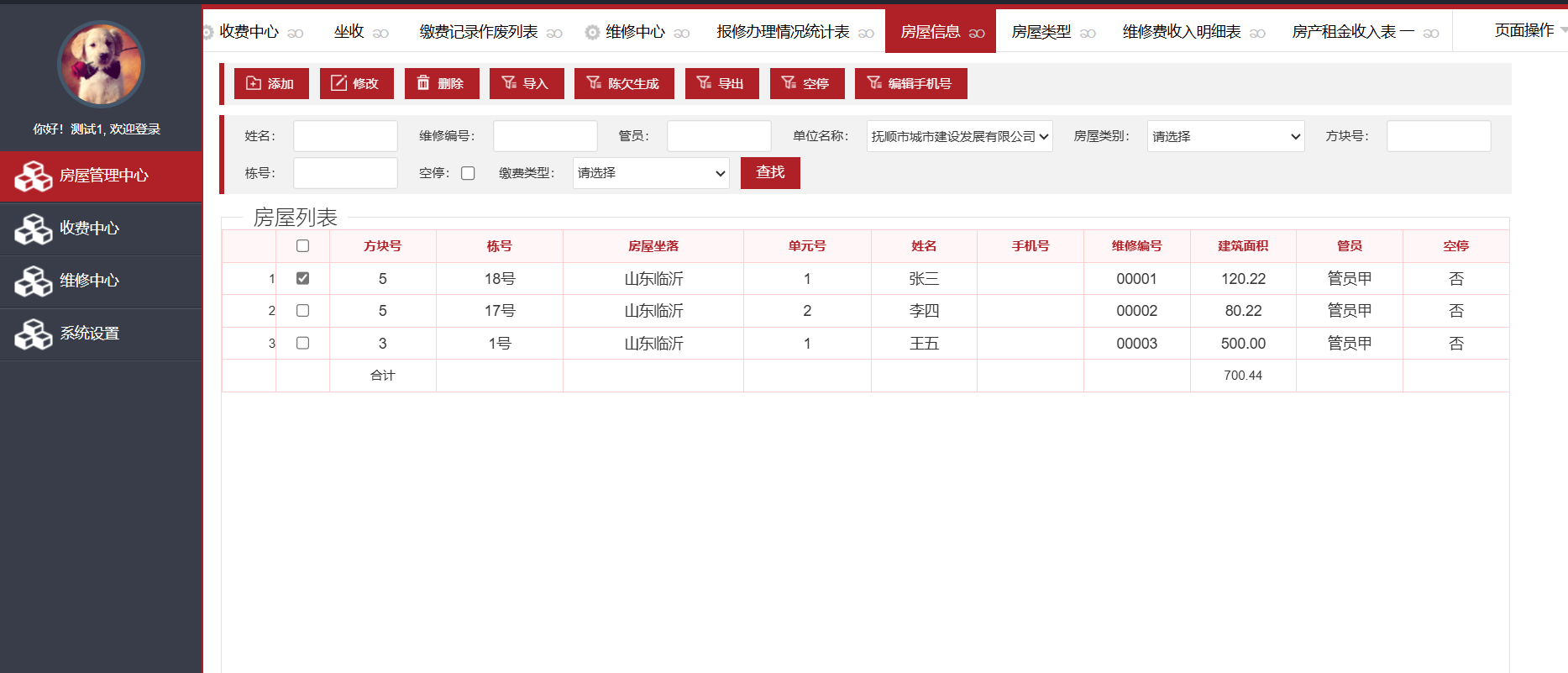This screenshot has height=673, width=1568.
Task: Open the 缴费类型 dropdown
Action: (x=651, y=173)
